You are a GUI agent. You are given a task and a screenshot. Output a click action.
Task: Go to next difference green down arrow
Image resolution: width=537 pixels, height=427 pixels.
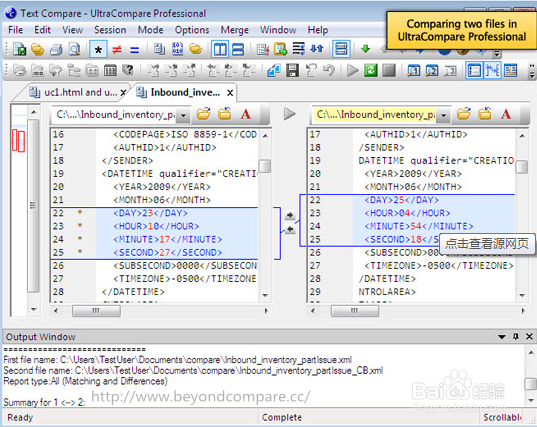click(365, 49)
